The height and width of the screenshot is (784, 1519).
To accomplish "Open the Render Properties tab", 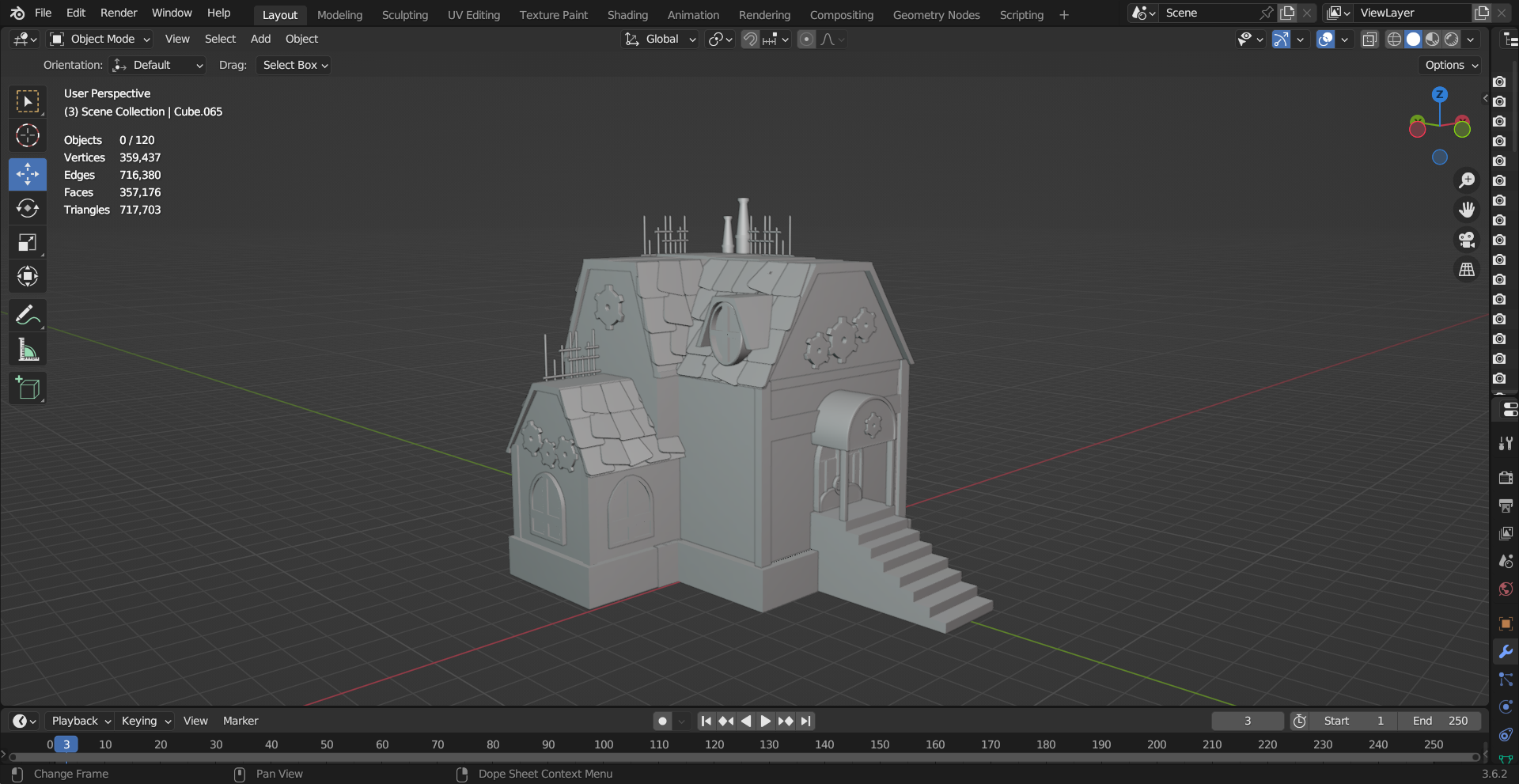I will point(1506,478).
